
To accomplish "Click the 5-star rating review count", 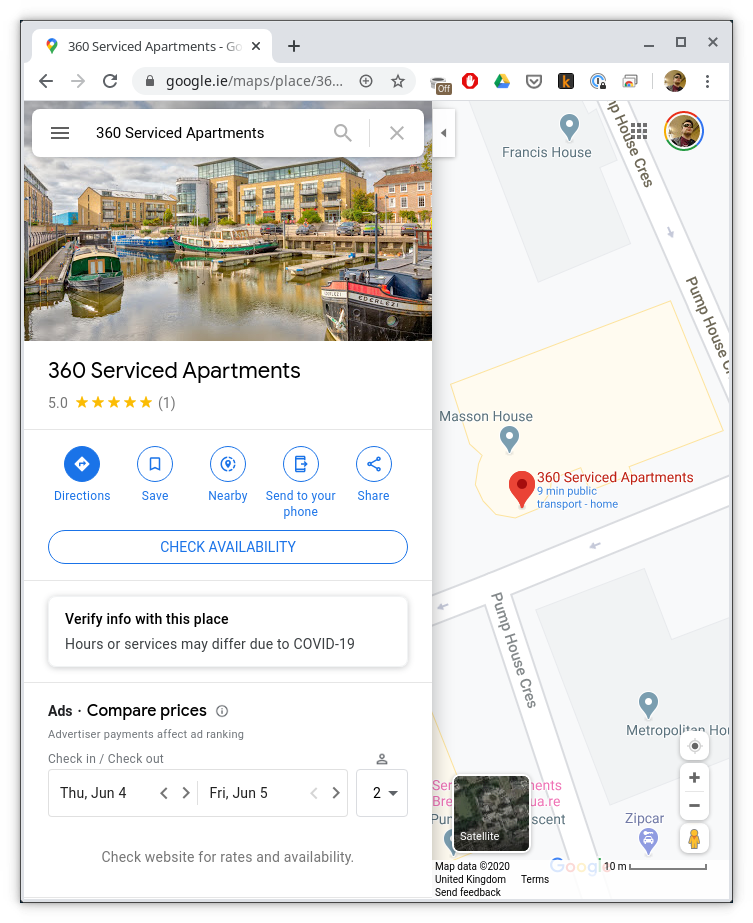I will 167,403.
